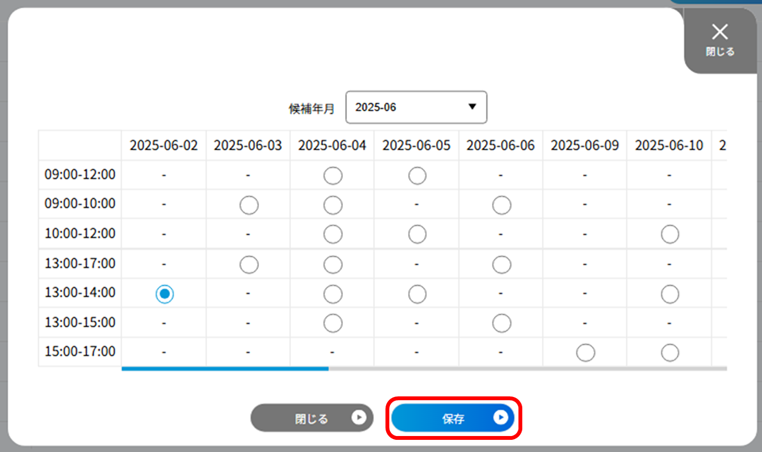Image resolution: width=762 pixels, height=452 pixels.
Task: Open the 候補年月 2025-06 dropdown
Action: [416, 107]
